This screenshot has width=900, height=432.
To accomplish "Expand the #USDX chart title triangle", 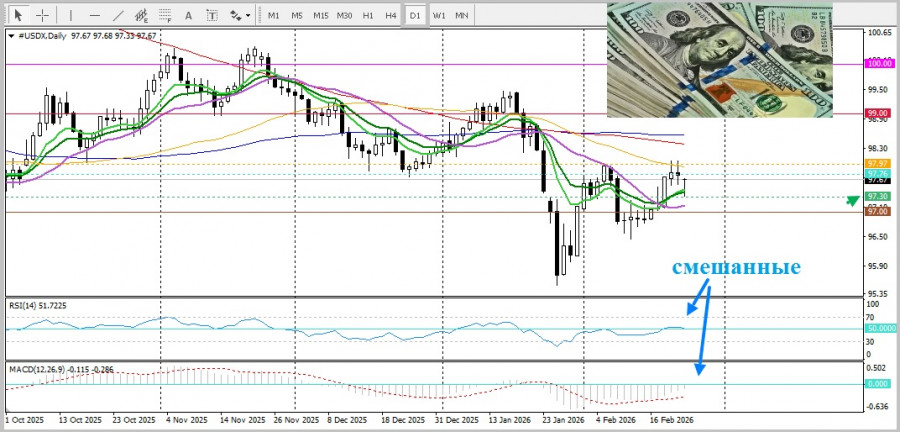I will (11, 36).
